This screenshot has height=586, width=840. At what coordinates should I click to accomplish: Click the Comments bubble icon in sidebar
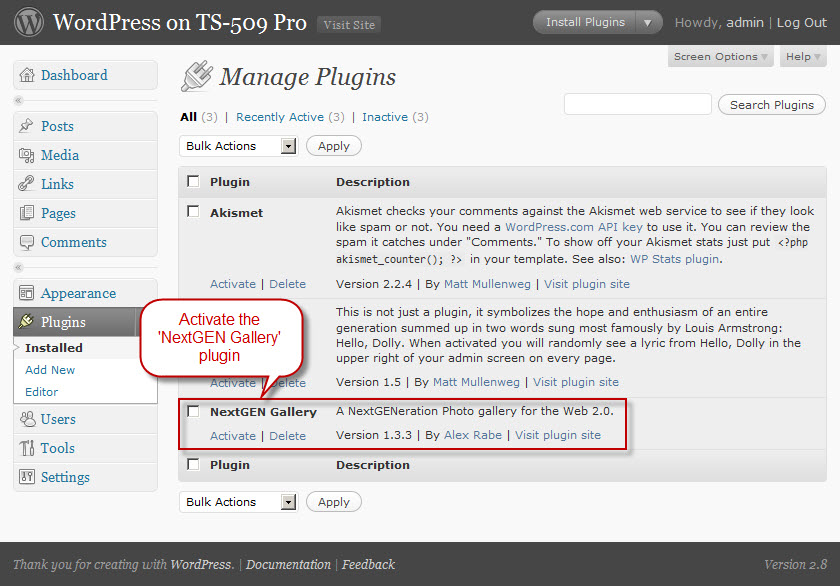pyautogui.click(x=27, y=242)
